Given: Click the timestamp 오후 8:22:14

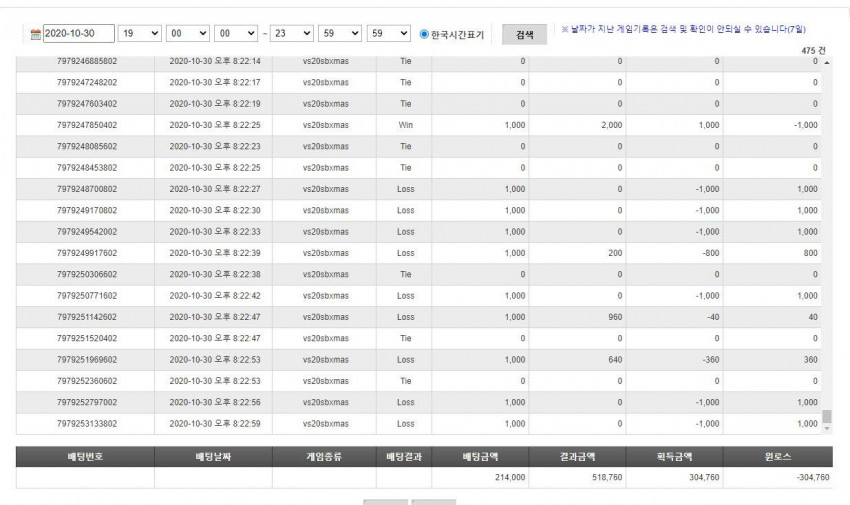Looking at the screenshot, I should (238, 61).
